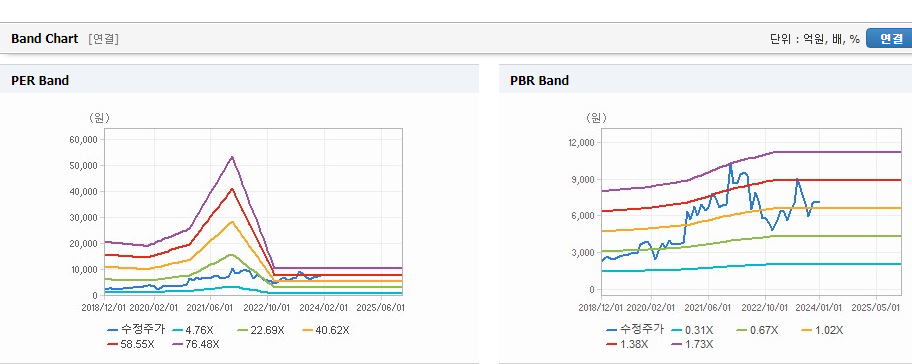The image size is (912, 364).
Task: Click the 12,000 y-axis label in PBR Band
Action: [582, 142]
